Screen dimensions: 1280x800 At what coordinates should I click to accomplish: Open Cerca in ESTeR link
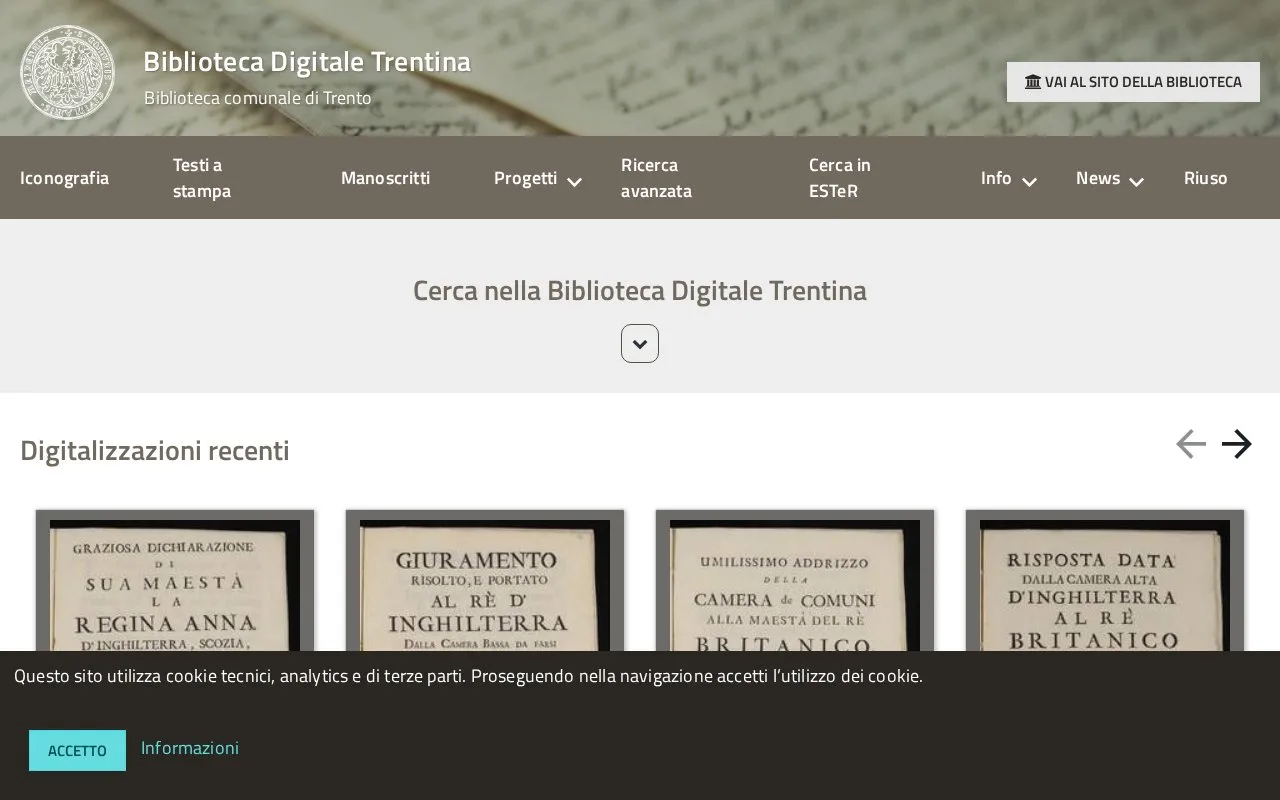coord(840,178)
